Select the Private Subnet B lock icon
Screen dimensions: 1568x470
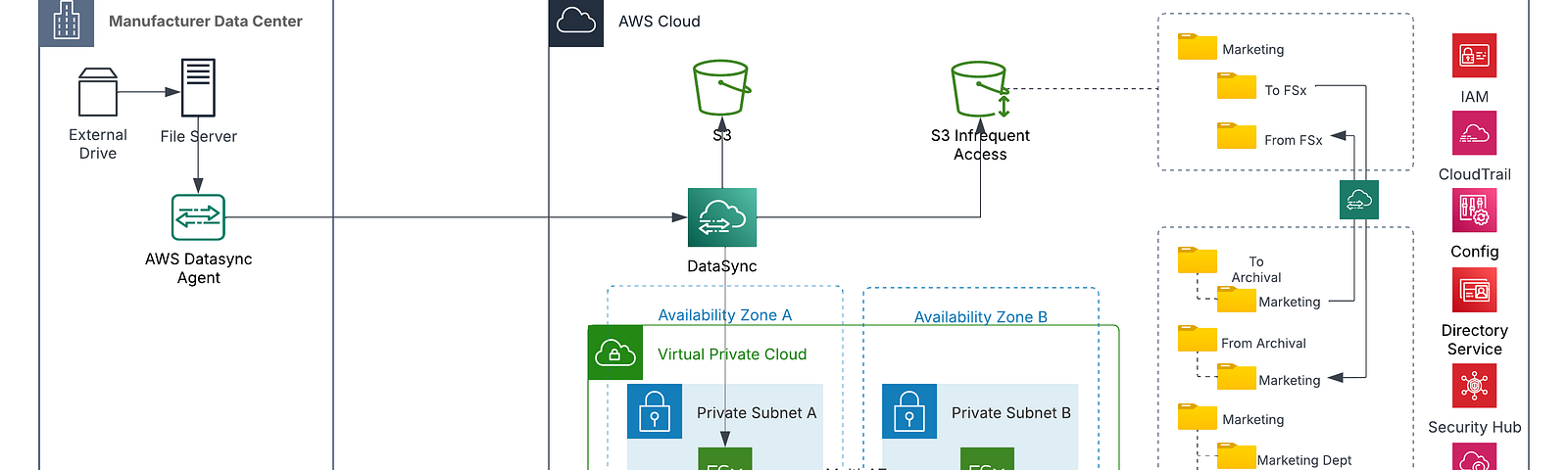(x=909, y=411)
